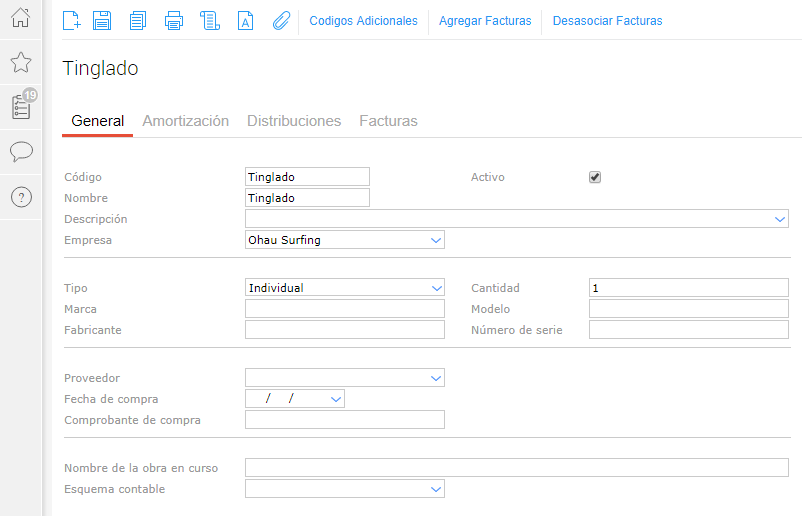802x516 pixels.
Task: Switch to the Distribuciones tab
Action: [294, 121]
